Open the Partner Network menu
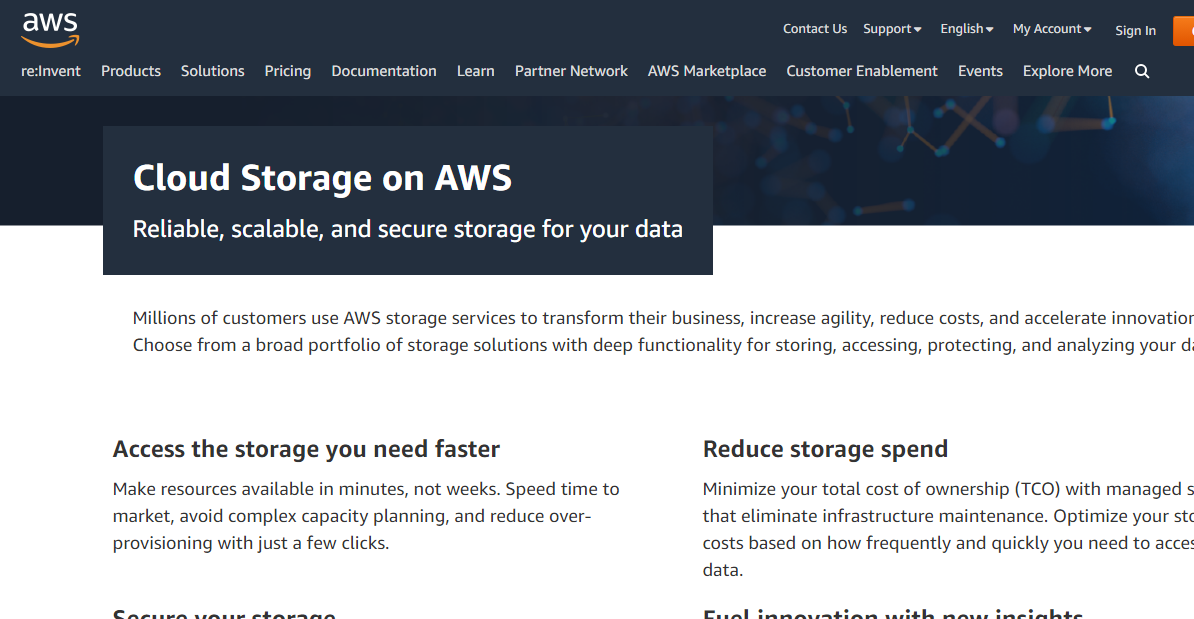 571,71
